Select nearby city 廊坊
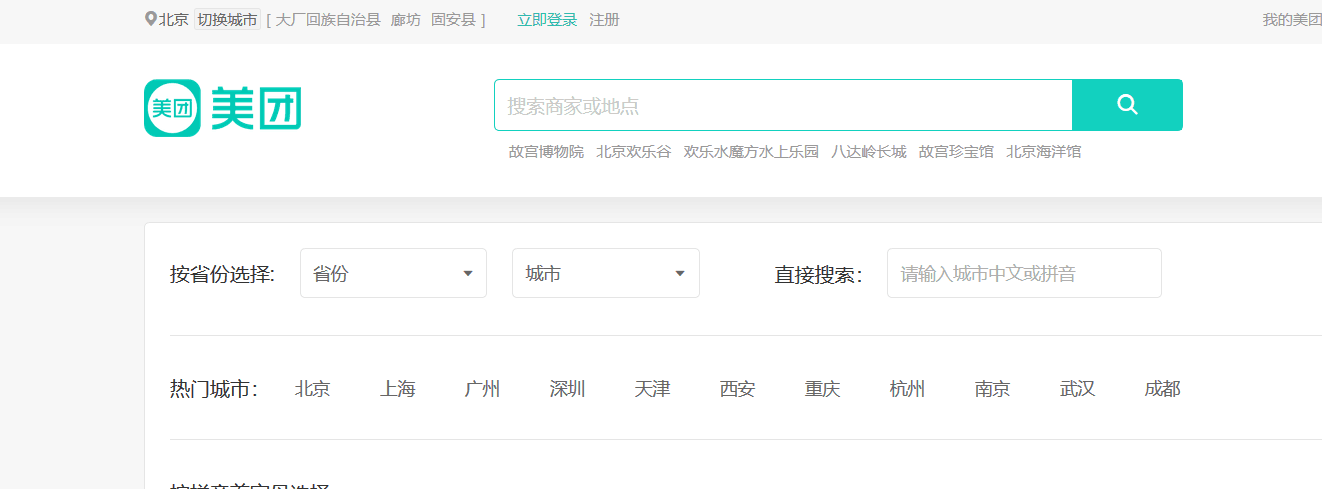This screenshot has width=1322, height=489. 406,19
